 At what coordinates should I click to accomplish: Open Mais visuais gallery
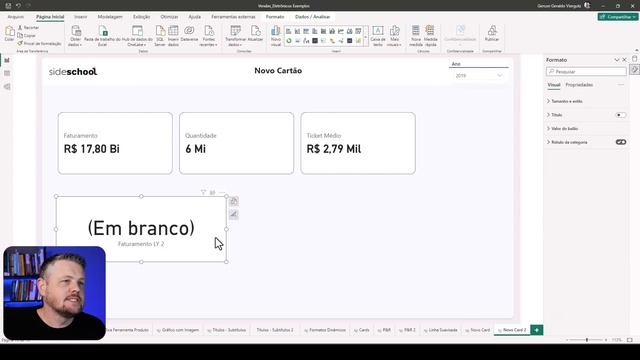point(394,36)
